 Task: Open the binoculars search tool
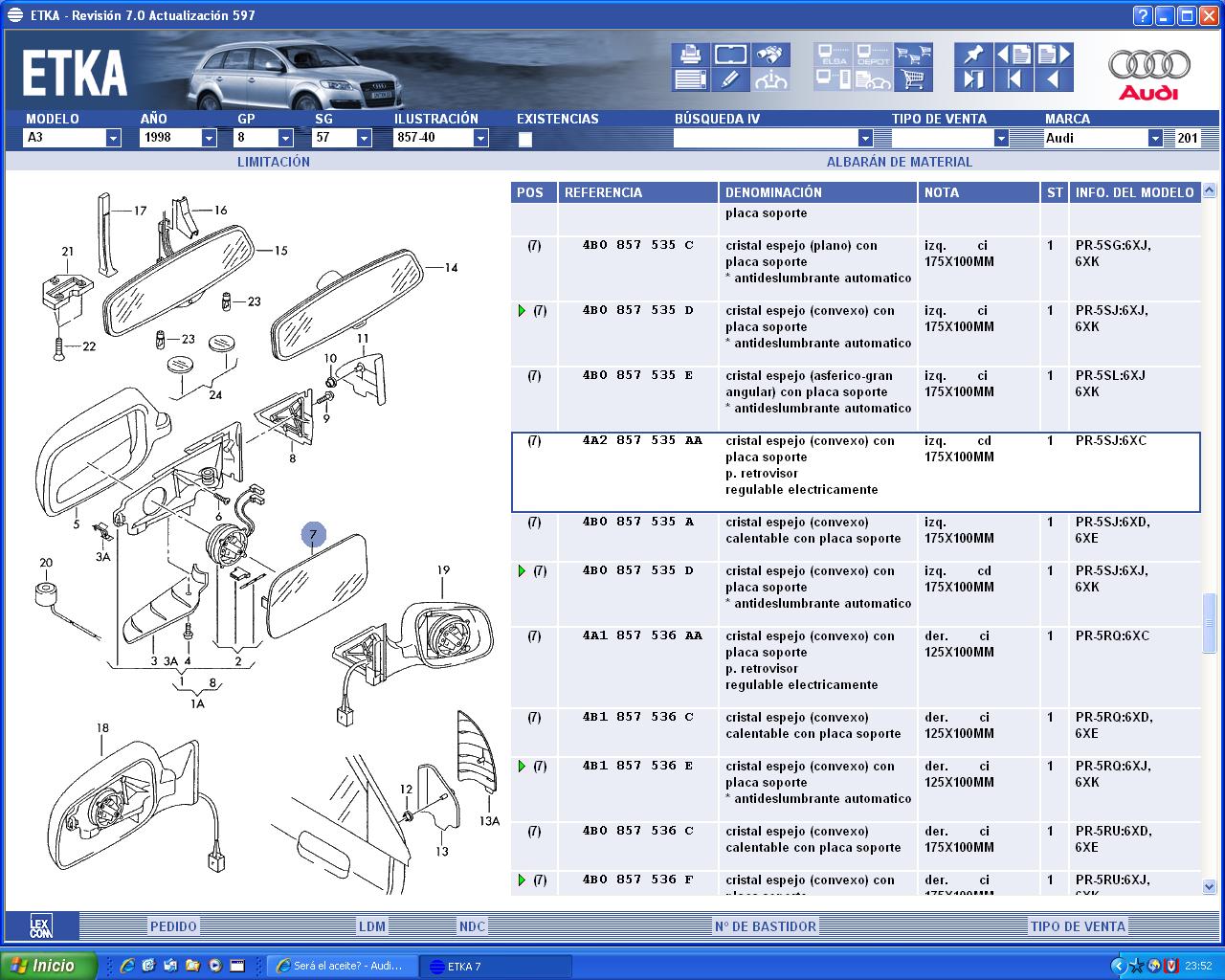pyautogui.click(x=770, y=55)
